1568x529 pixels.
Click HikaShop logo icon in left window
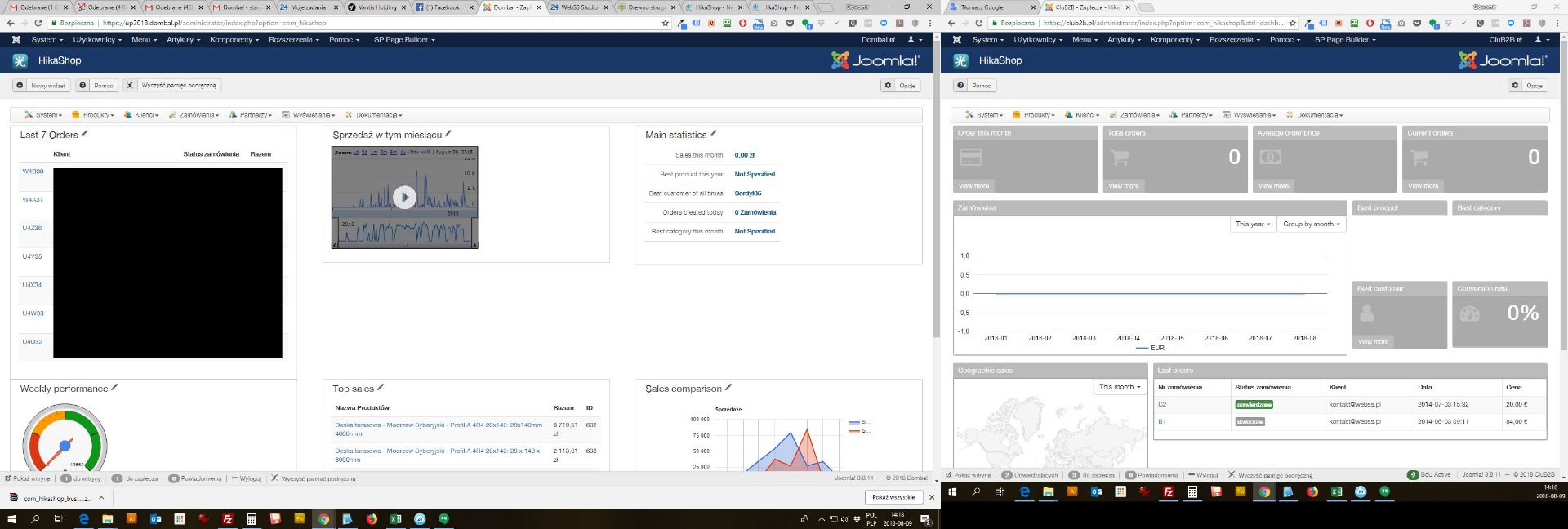[x=20, y=60]
